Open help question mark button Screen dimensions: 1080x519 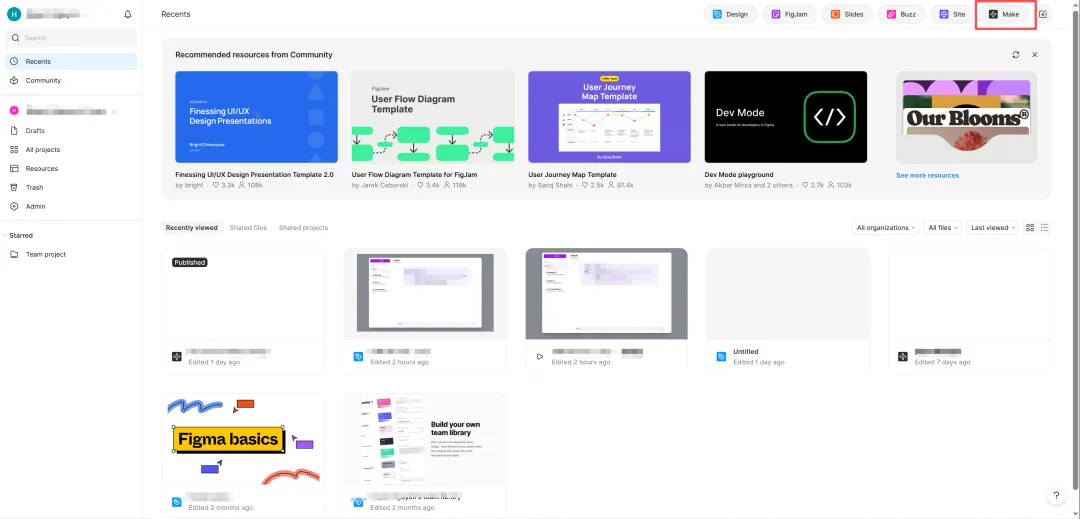pyautogui.click(x=1056, y=496)
